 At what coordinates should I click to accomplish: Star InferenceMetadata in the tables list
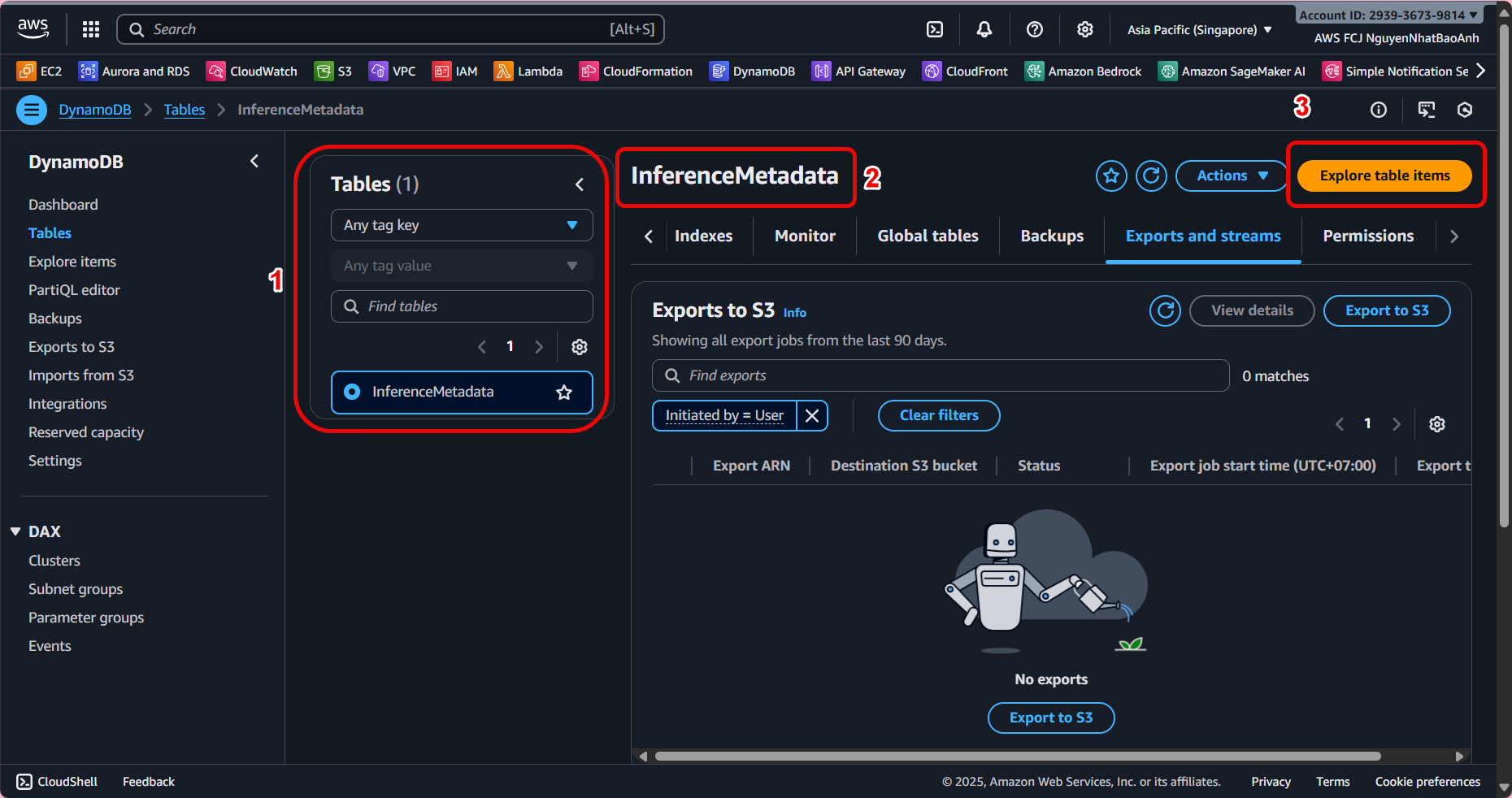click(x=564, y=392)
